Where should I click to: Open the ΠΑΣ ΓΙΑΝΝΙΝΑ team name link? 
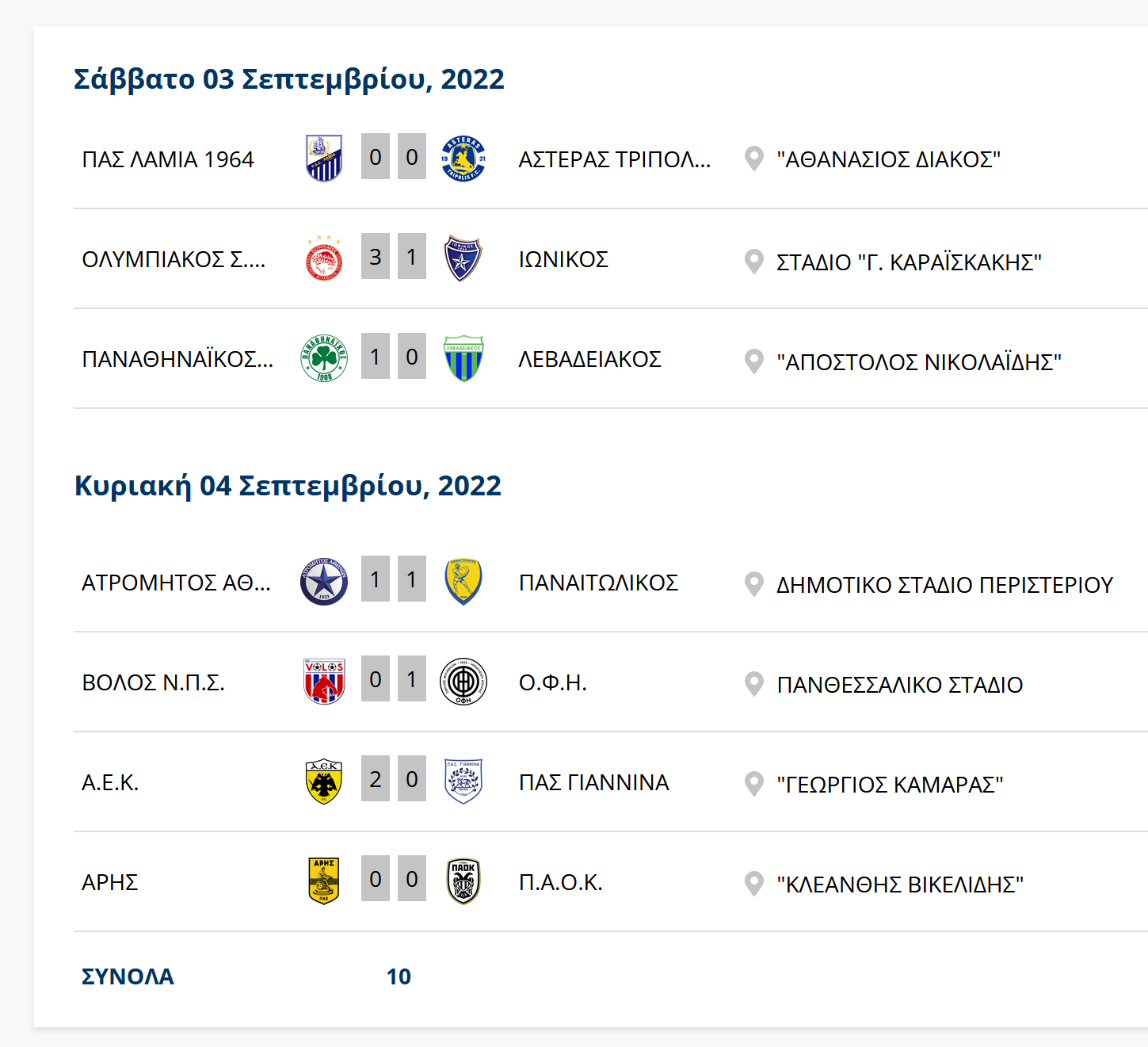click(x=593, y=782)
